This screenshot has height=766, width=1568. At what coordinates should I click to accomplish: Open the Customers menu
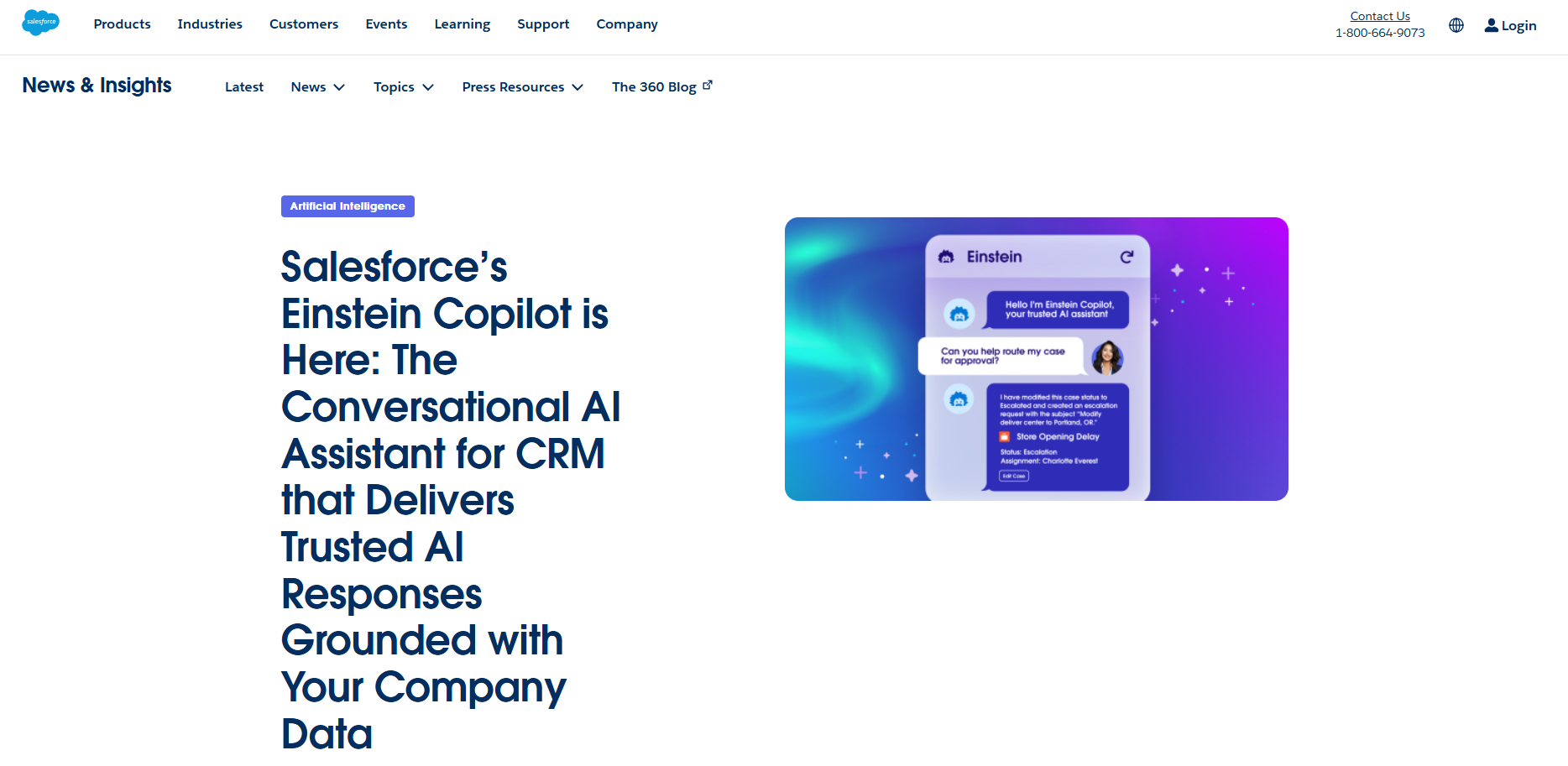pos(304,24)
